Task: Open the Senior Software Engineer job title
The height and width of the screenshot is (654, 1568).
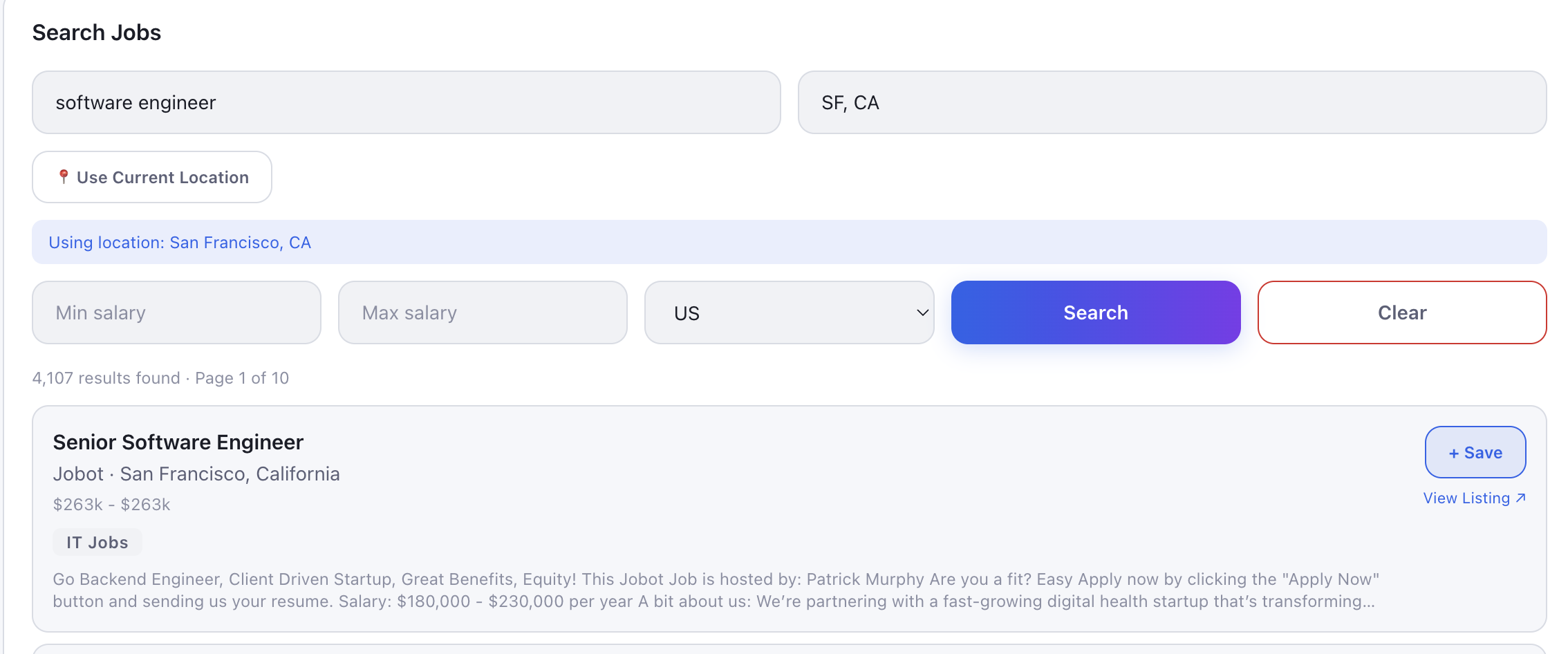Action: coord(178,442)
